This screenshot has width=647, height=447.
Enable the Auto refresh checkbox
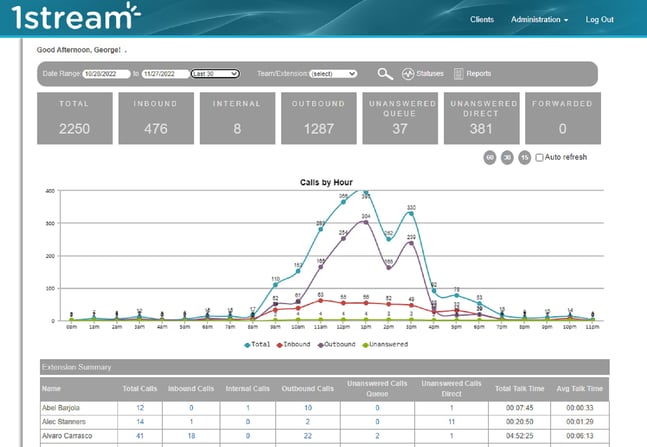pos(539,158)
